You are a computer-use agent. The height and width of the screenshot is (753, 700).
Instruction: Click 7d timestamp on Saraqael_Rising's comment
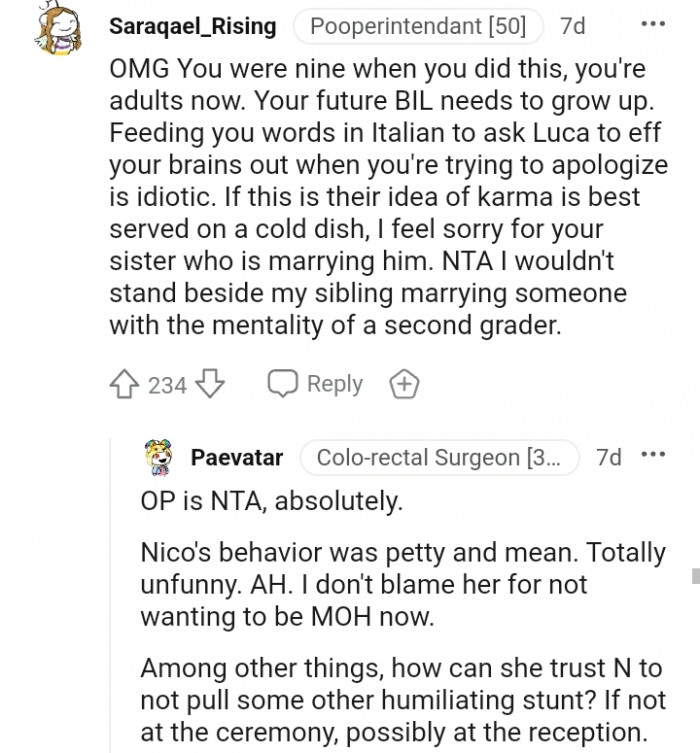tap(572, 26)
